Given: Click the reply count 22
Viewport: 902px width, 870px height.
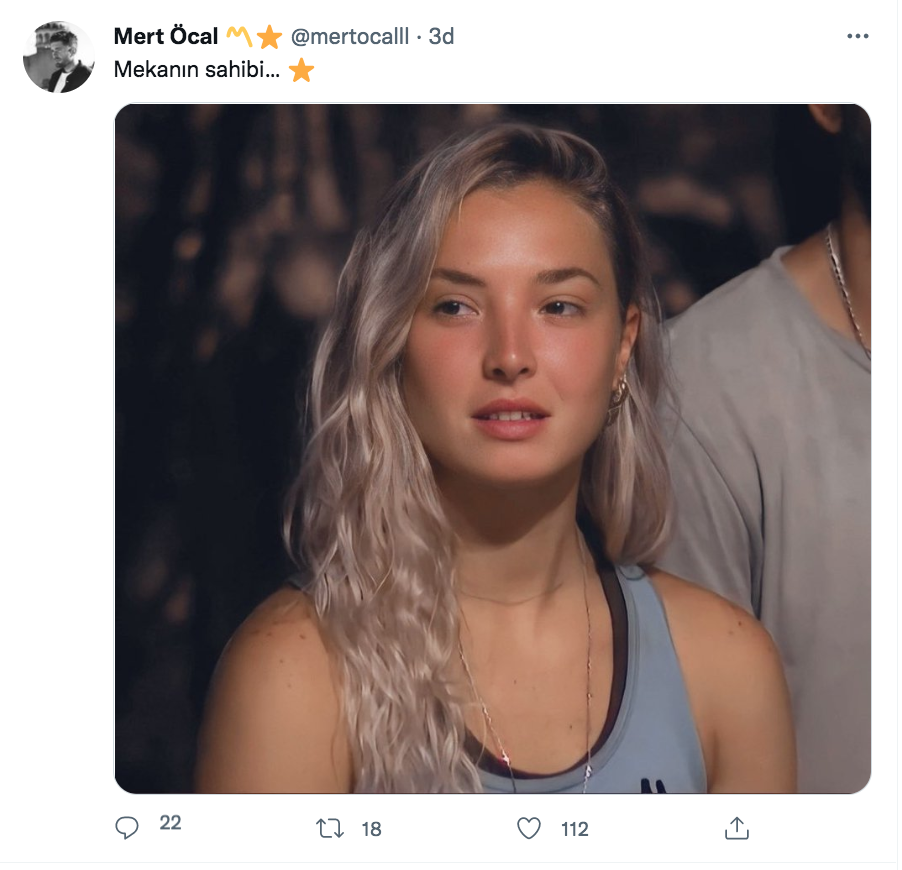Looking at the screenshot, I should (170, 823).
